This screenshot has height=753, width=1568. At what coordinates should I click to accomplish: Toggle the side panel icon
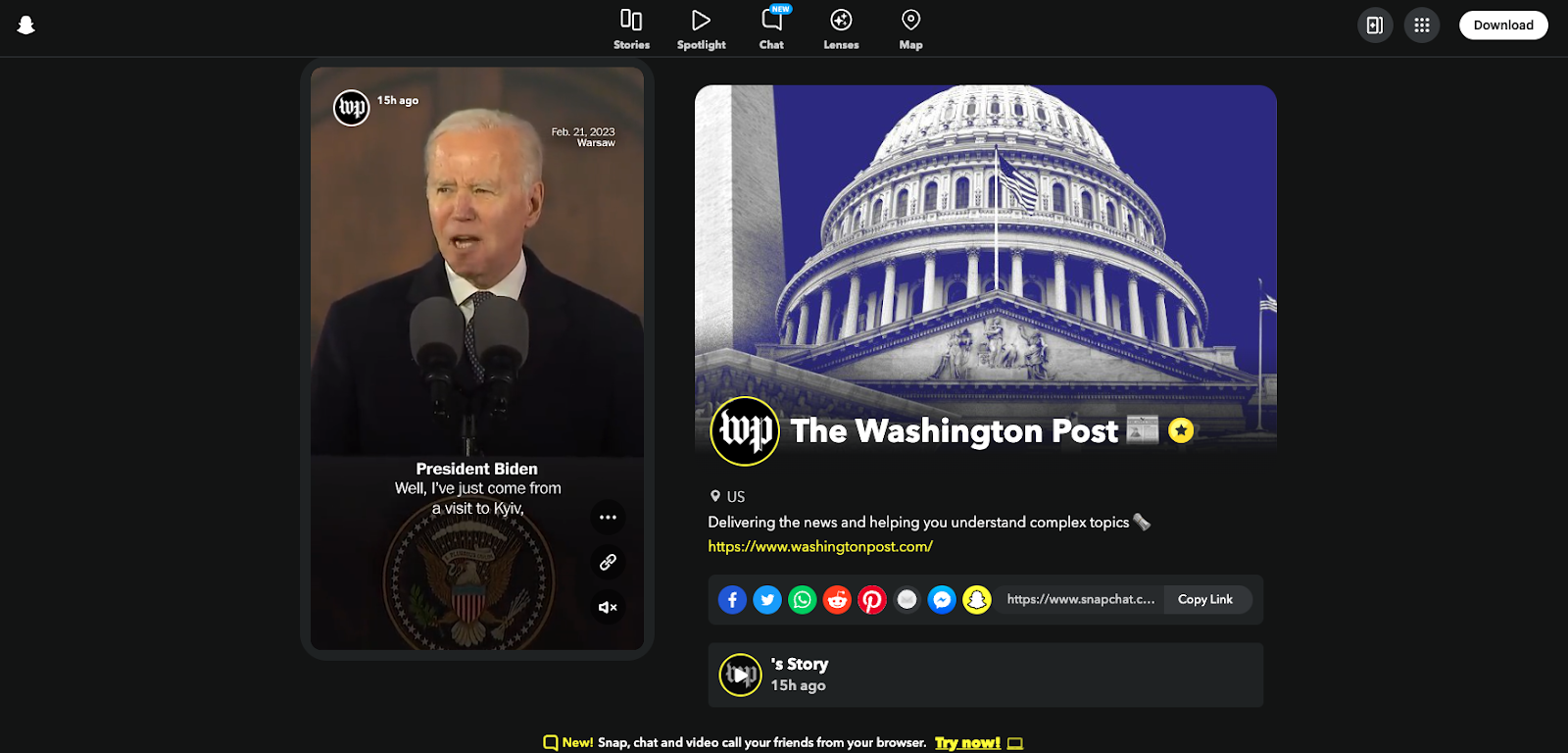point(1375,25)
